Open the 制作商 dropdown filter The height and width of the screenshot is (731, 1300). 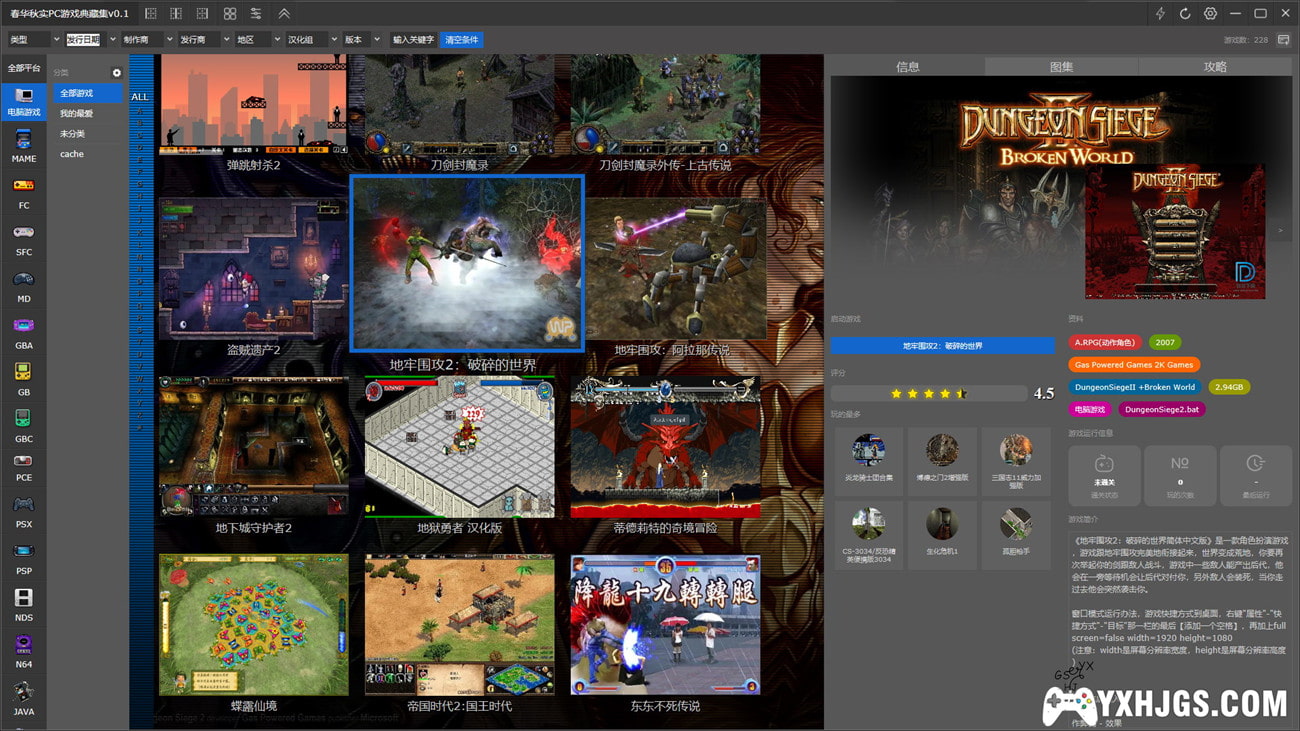pos(146,39)
